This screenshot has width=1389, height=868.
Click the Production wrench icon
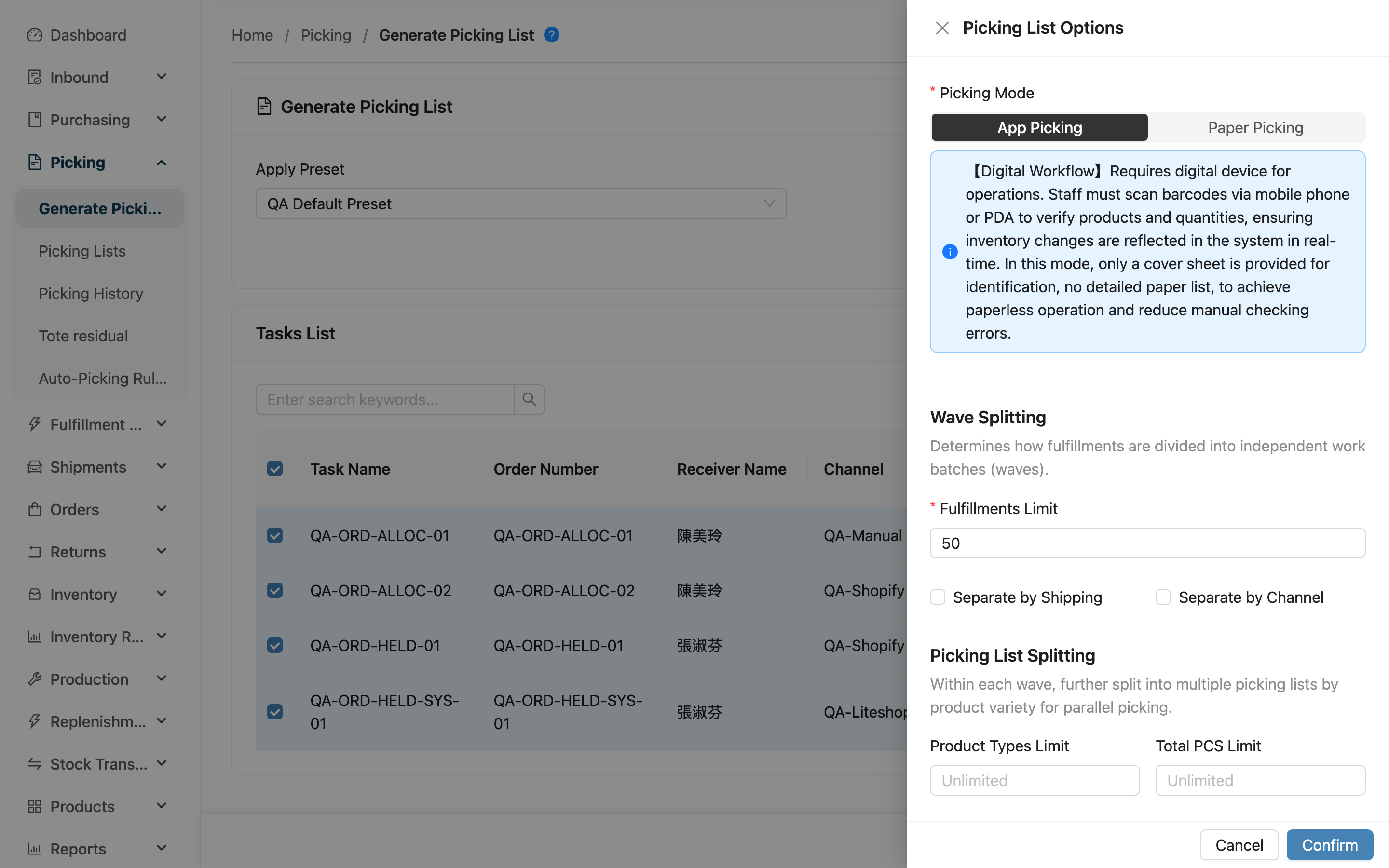click(34, 679)
